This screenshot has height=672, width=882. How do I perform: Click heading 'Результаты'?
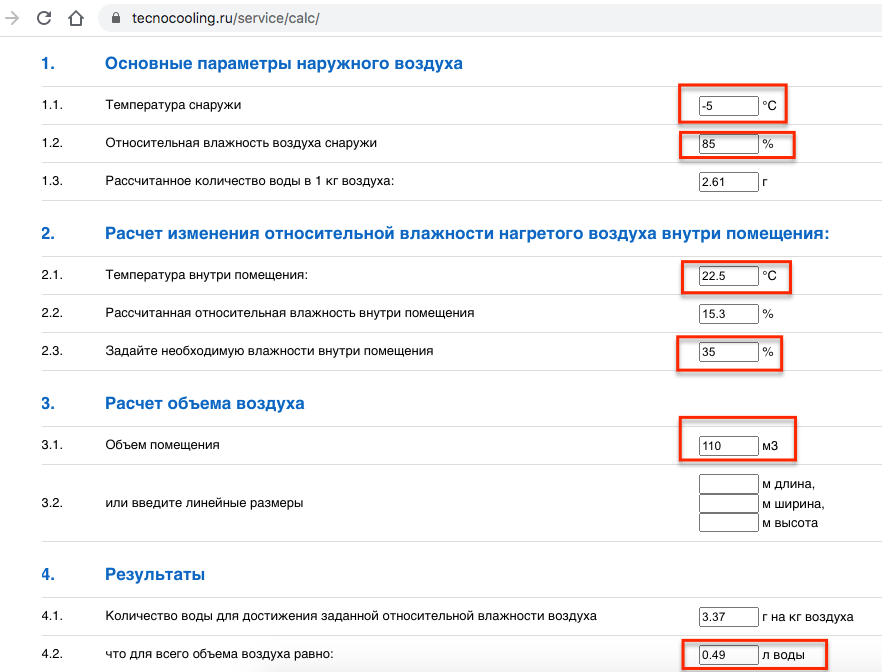coord(155,574)
